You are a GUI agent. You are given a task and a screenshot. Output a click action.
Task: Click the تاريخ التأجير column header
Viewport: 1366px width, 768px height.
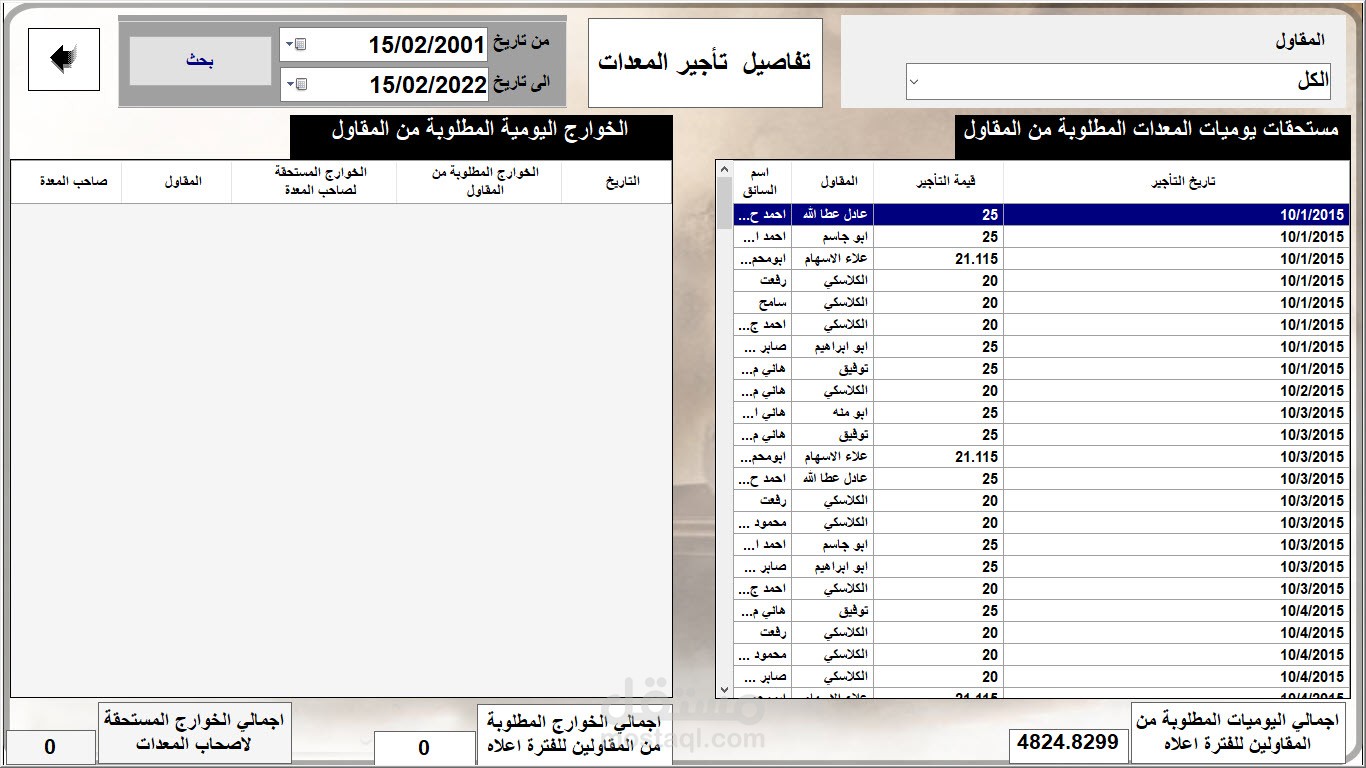(x=1175, y=182)
